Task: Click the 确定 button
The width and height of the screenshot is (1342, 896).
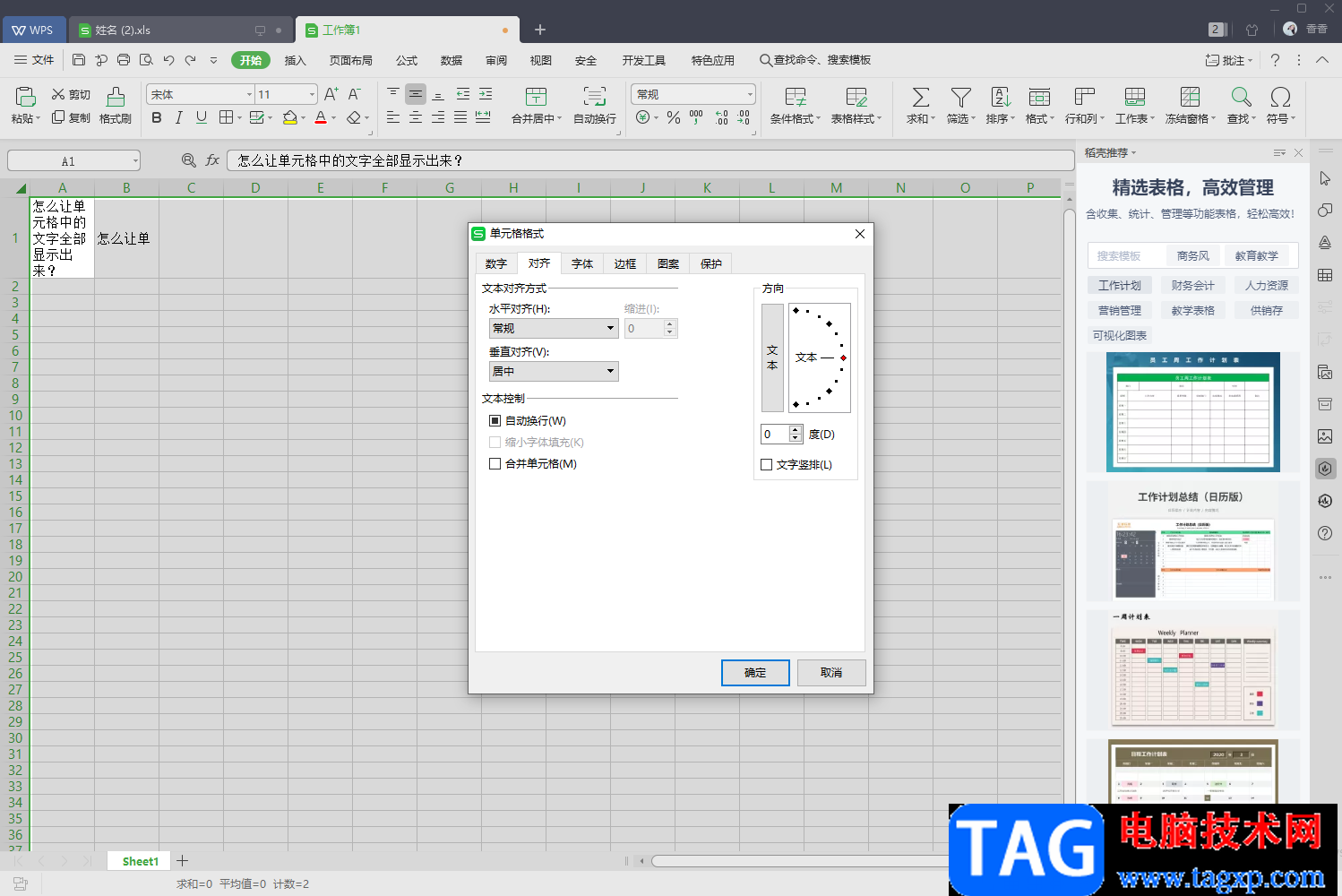Action: [755, 672]
